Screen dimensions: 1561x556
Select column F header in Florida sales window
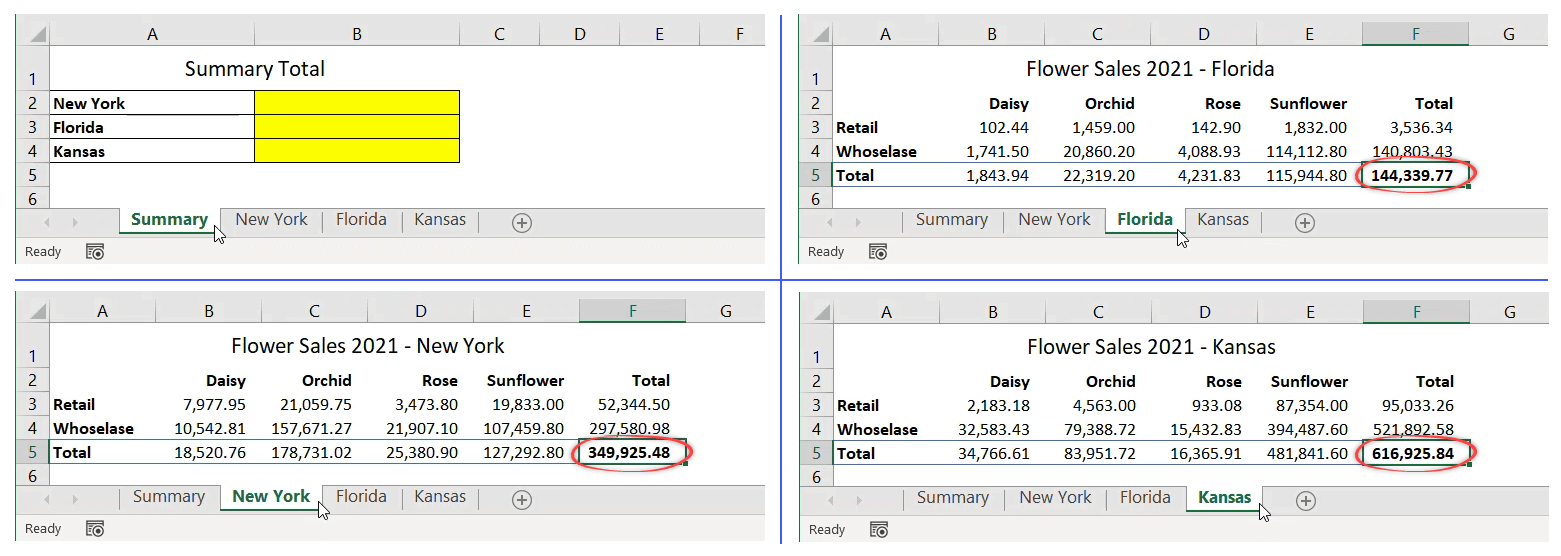tap(1415, 35)
